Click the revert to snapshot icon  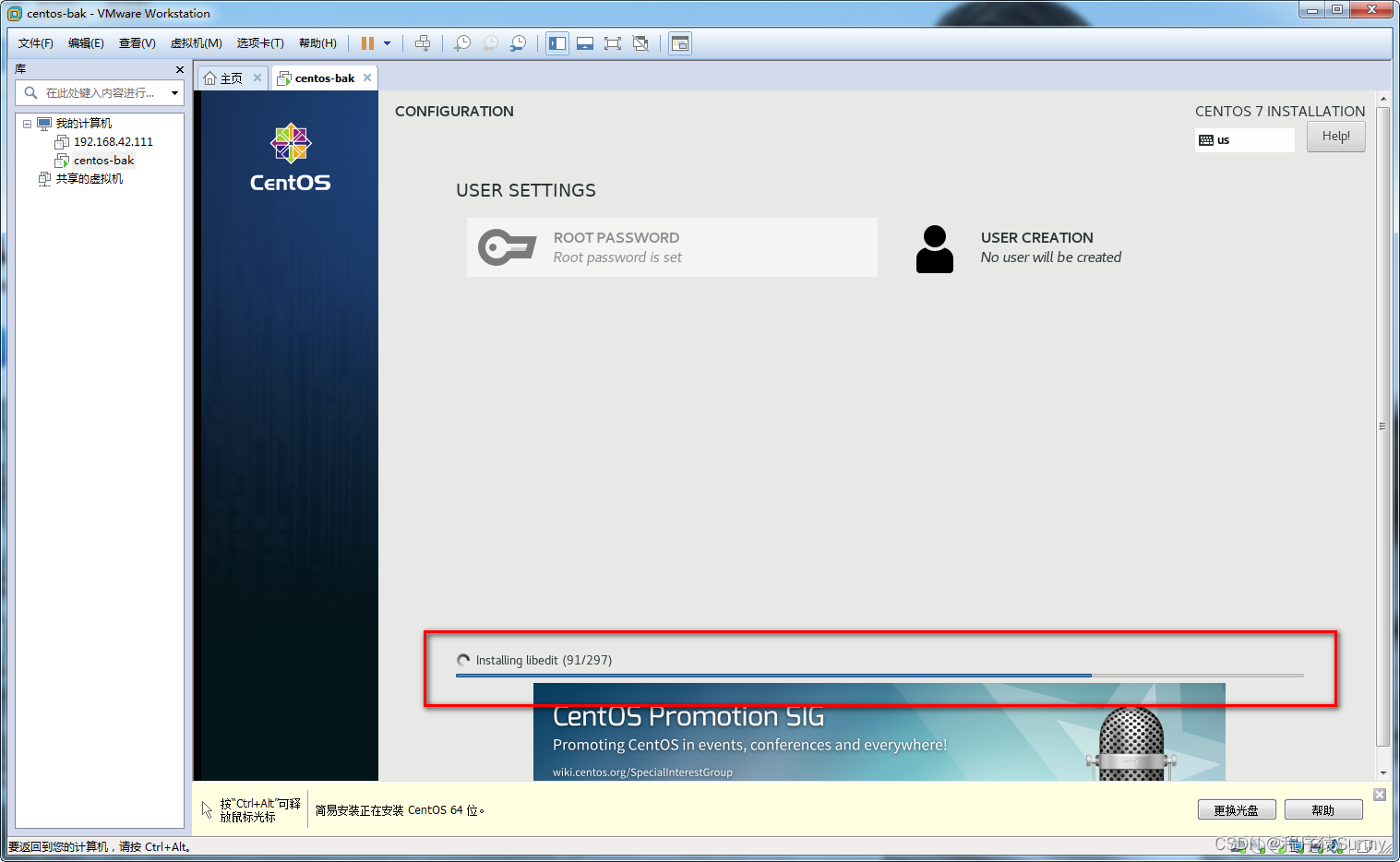pos(490,43)
